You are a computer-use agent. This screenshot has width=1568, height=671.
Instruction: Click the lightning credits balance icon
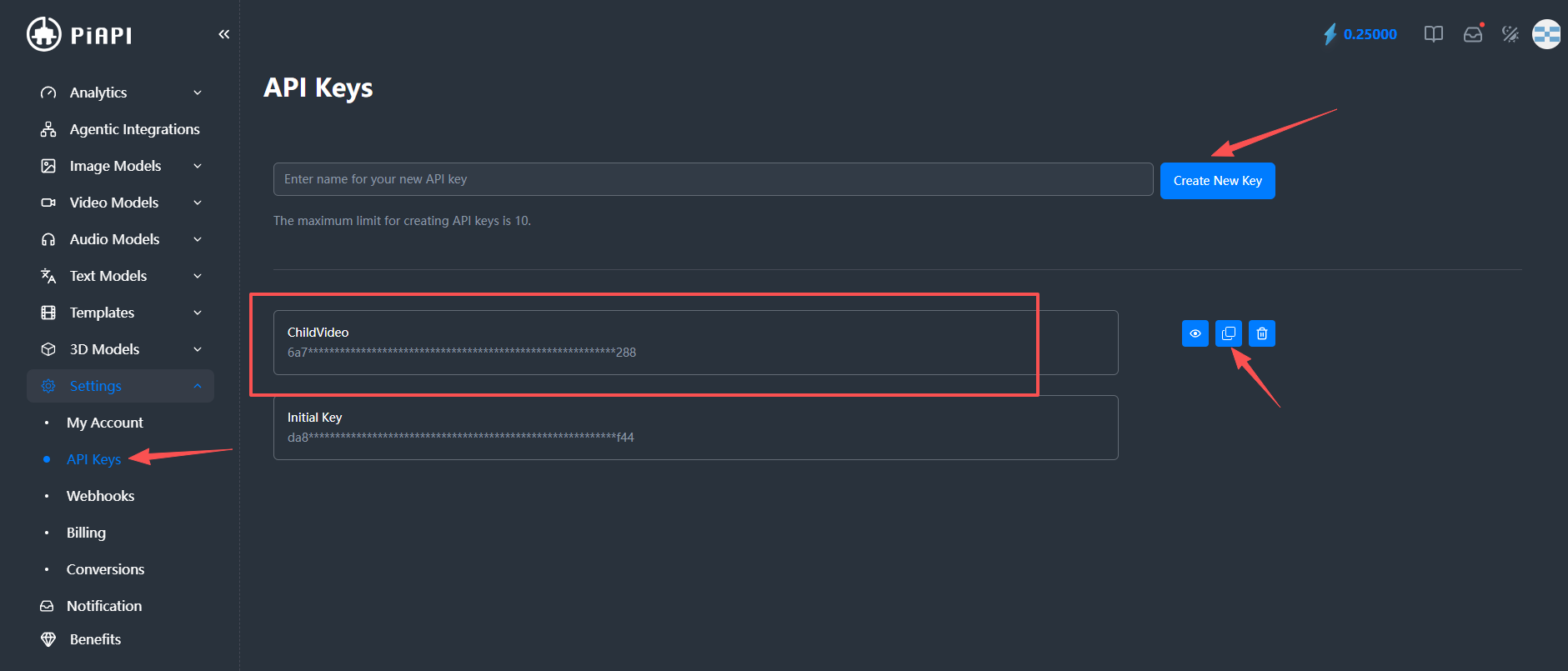[x=1330, y=34]
